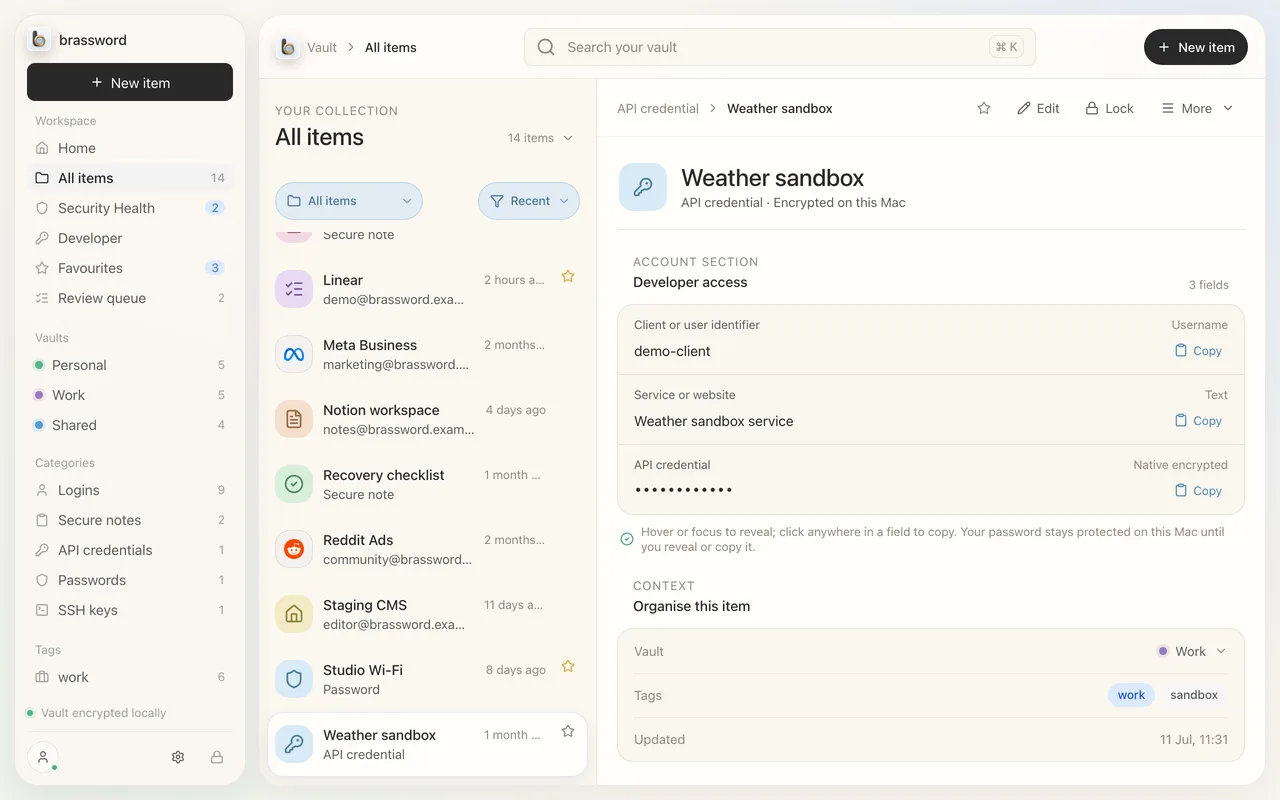Copy the Service or website field

(x=1198, y=421)
